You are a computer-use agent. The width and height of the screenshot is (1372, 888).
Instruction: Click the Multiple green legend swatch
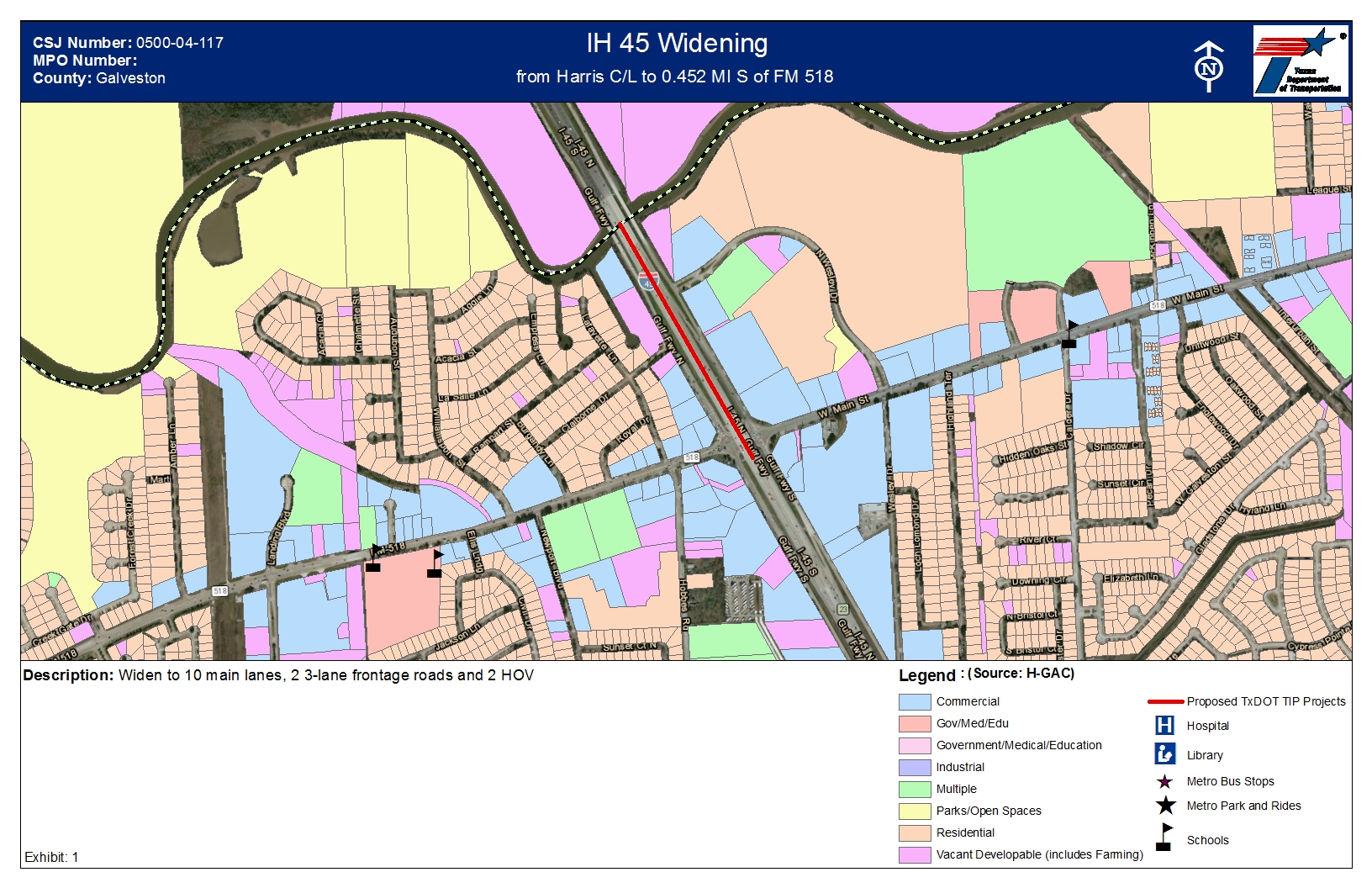(914, 789)
